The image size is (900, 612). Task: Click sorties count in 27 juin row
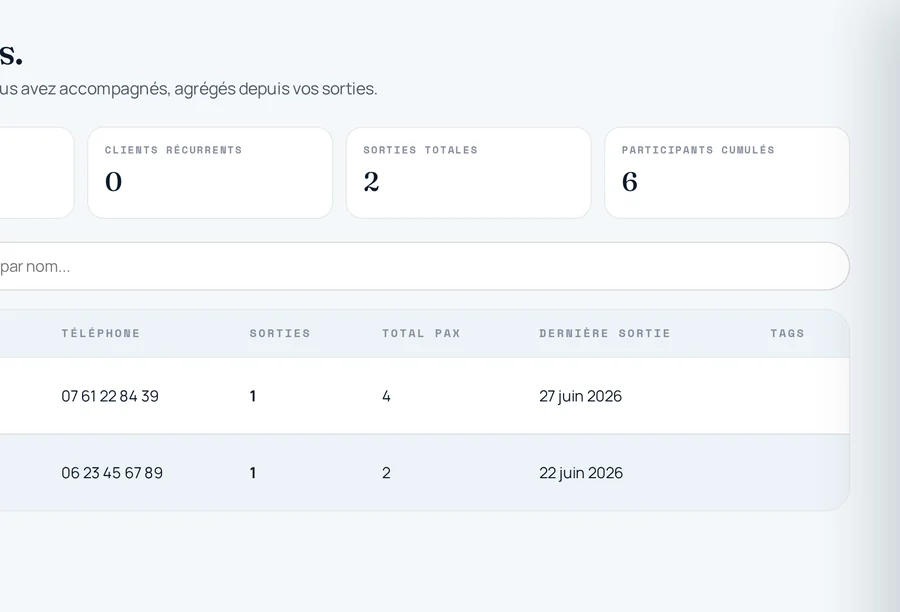point(253,396)
